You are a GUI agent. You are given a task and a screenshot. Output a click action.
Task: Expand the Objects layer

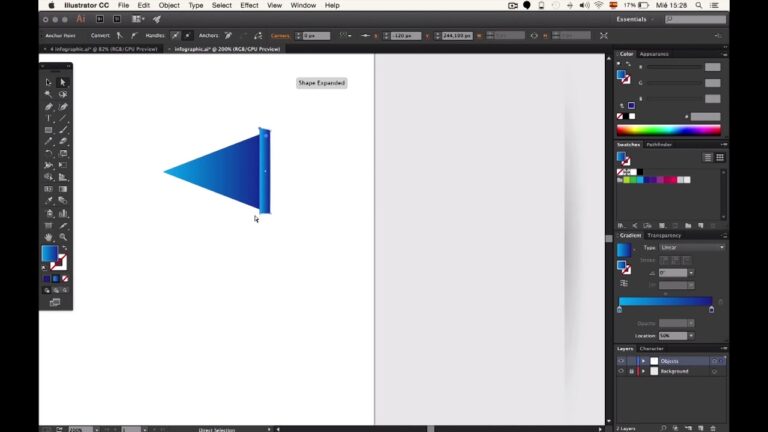643,361
